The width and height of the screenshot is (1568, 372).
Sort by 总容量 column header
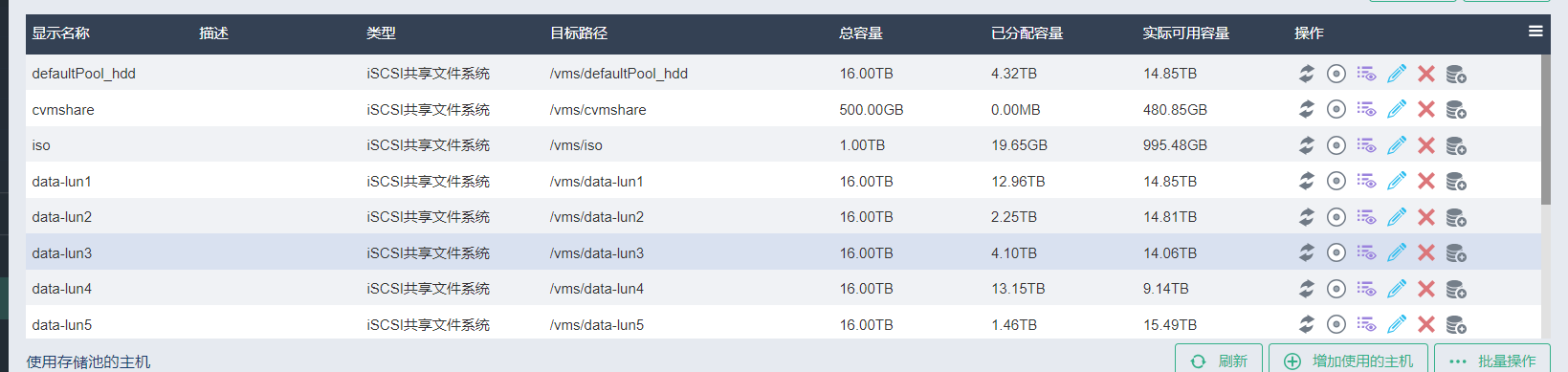coord(861,33)
